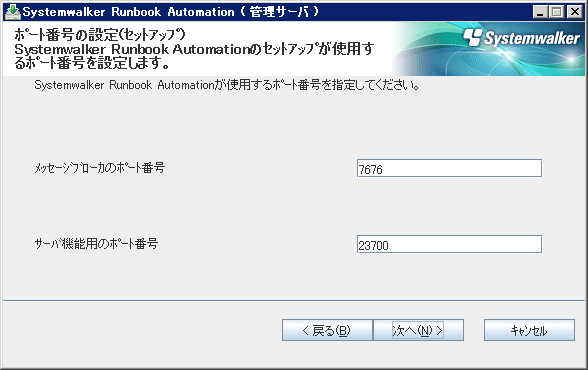
Task: Click the window title text Systemwalker Runbook Automation
Action: (128, 12)
